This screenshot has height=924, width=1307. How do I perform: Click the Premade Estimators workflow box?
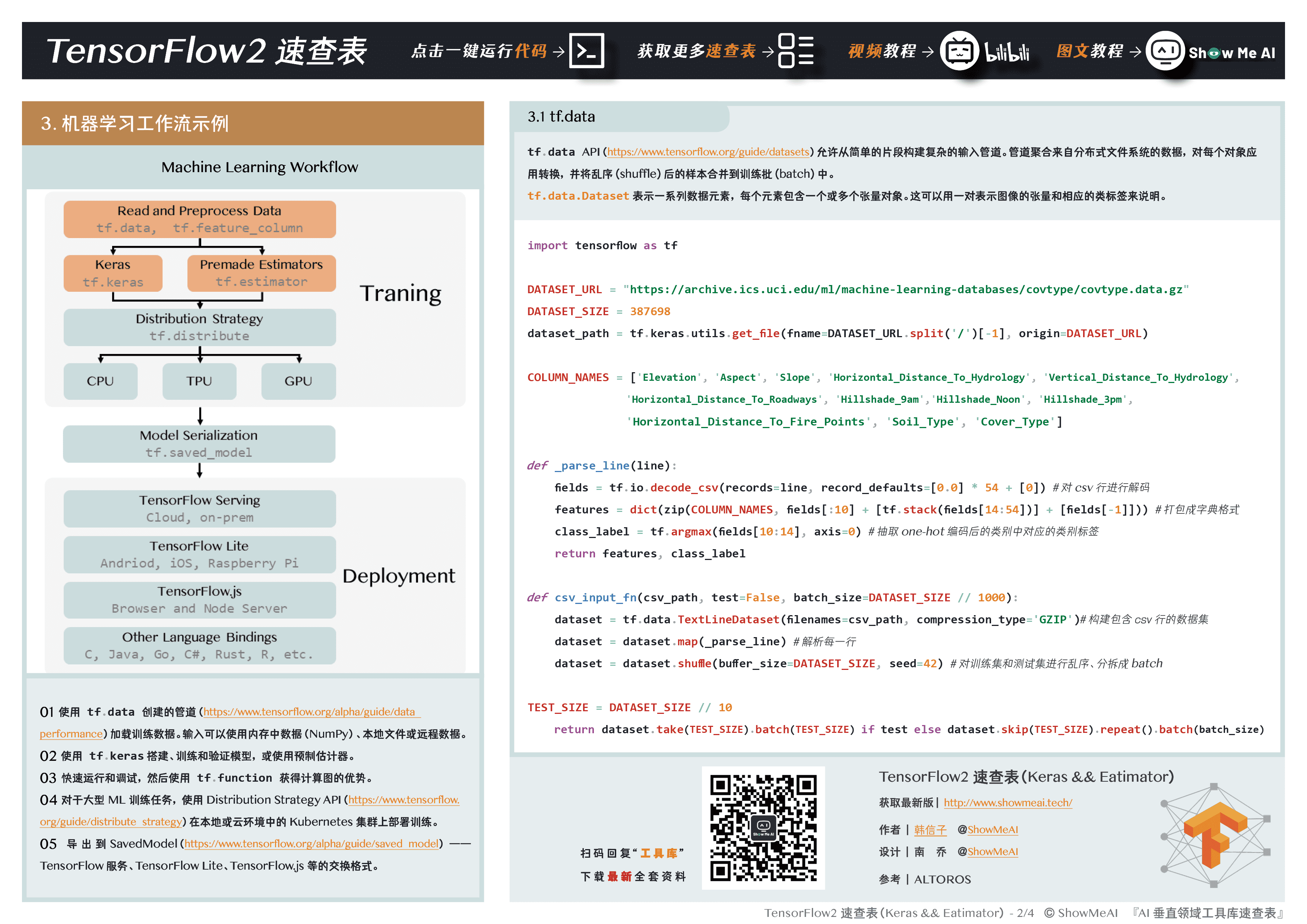pos(261,273)
